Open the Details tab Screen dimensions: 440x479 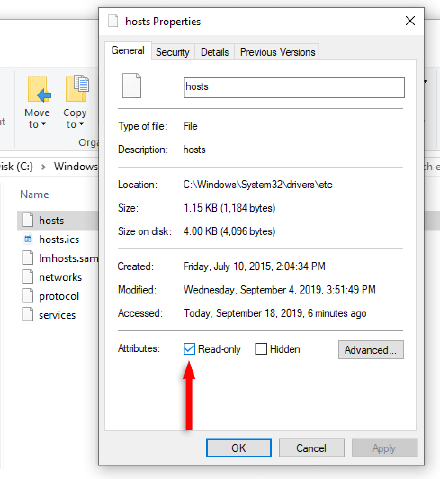pyautogui.click(x=215, y=52)
